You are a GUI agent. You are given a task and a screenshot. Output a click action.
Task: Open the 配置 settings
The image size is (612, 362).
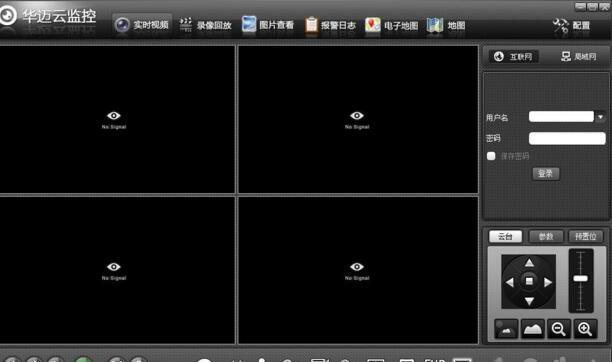coord(571,26)
